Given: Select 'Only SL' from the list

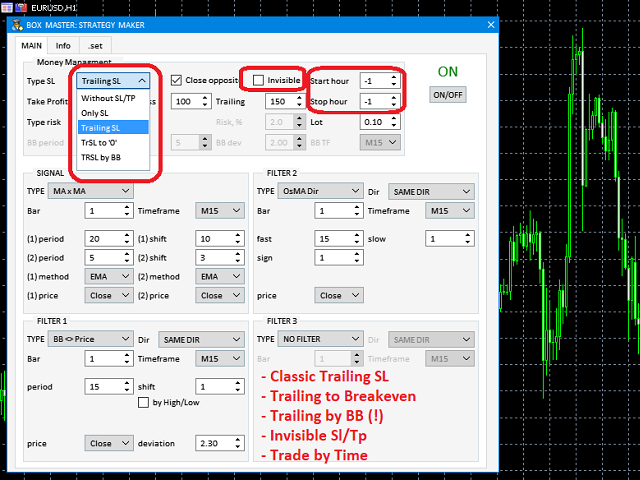Looking at the screenshot, I should [98, 113].
